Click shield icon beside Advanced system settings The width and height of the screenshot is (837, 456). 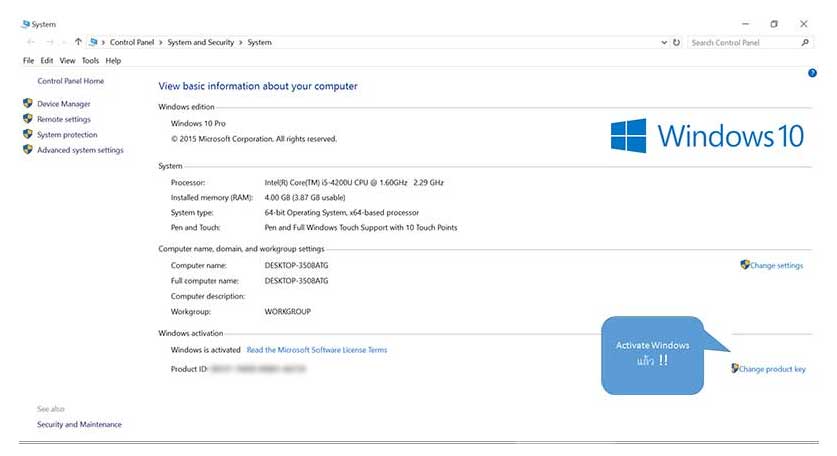click(x=28, y=150)
